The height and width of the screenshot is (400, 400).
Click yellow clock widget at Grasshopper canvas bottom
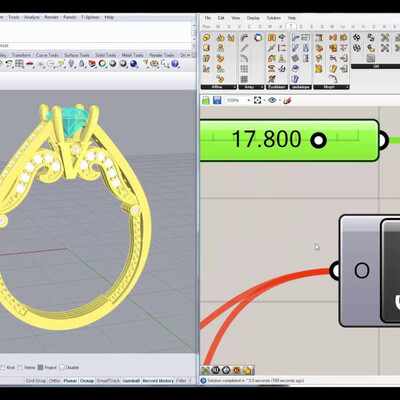coord(236,370)
